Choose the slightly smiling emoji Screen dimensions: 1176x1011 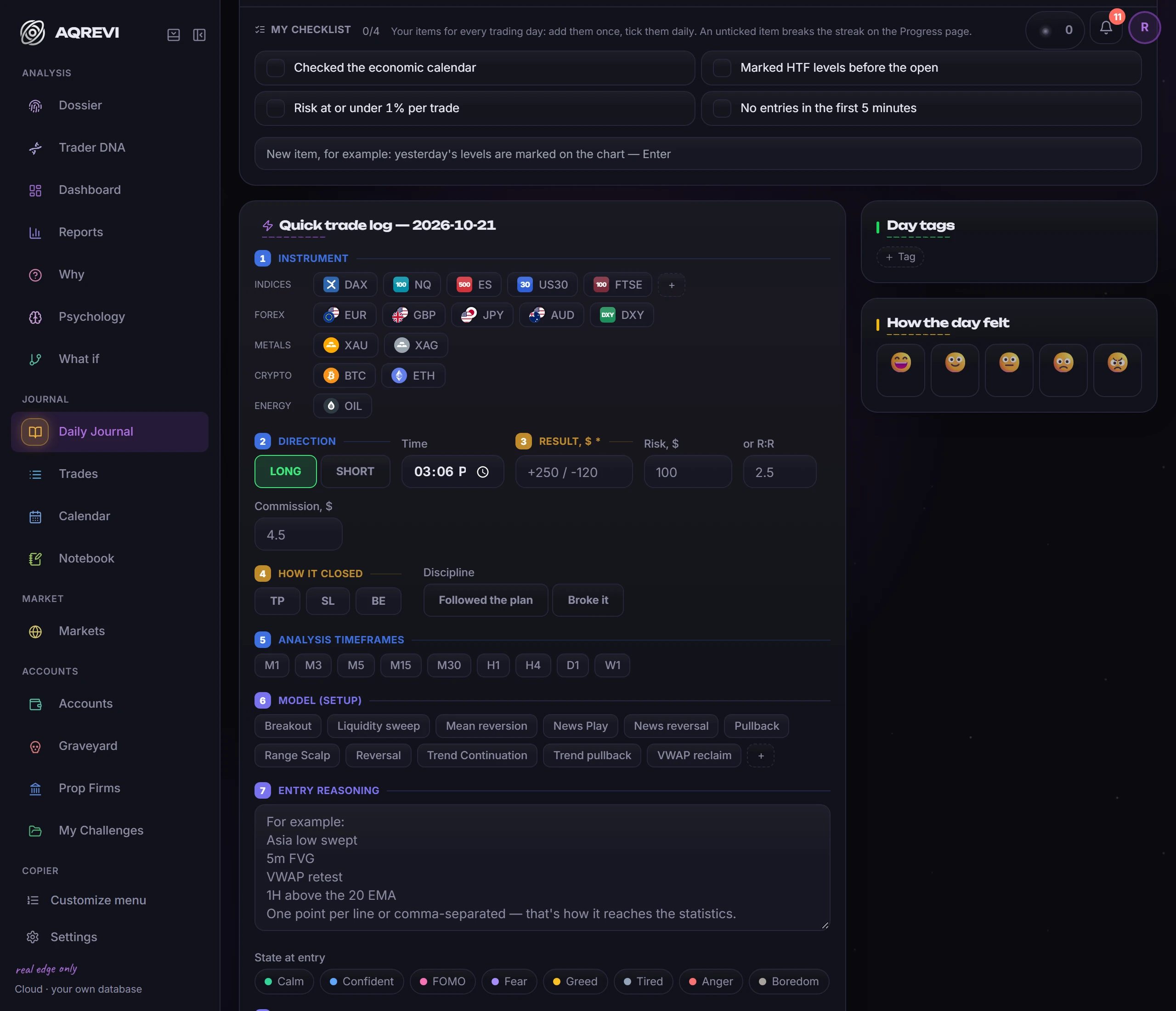click(955, 369)
